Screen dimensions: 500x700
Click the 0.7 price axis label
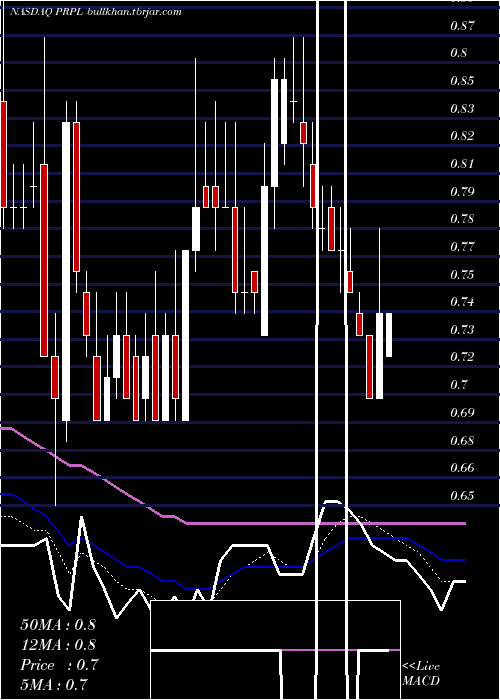459,384
